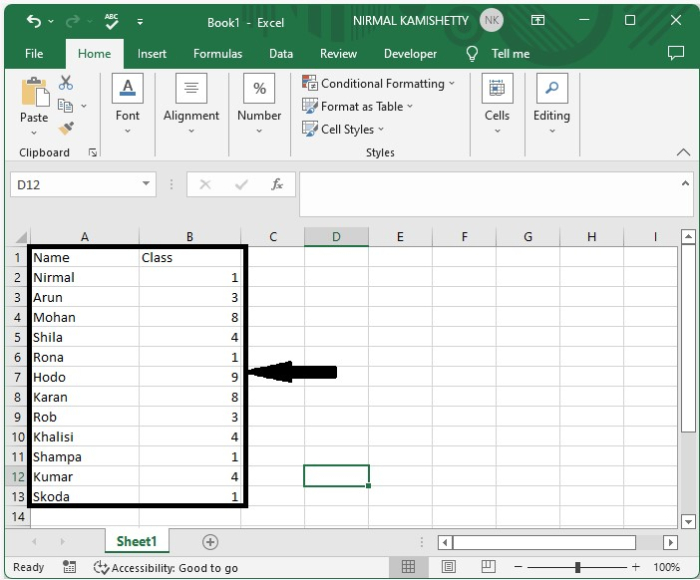The height and width of the screenshot is (580, 700).
Task: Open the Paste options dropdown arrow
Action: (x=34, y=133)
